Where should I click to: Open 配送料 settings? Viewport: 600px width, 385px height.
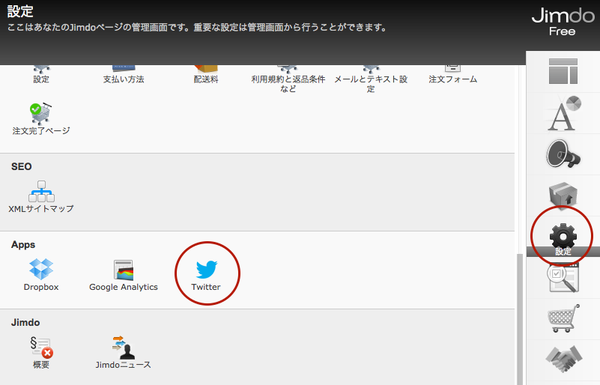(x=206, y=75)
